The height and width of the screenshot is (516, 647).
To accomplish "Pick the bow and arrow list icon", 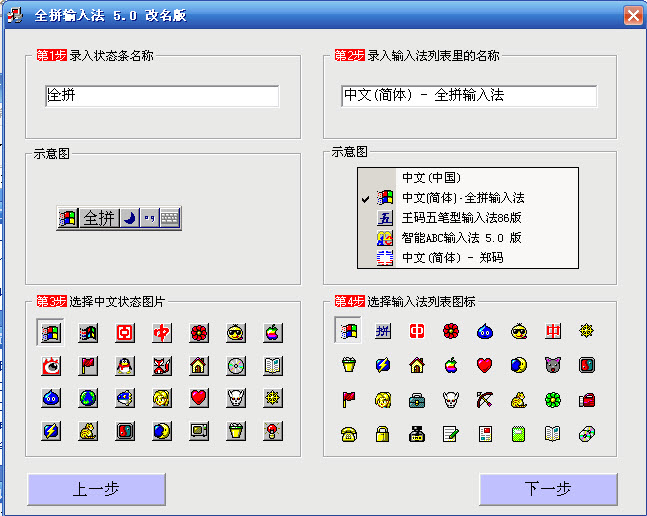I will click(x=484, y=400).
